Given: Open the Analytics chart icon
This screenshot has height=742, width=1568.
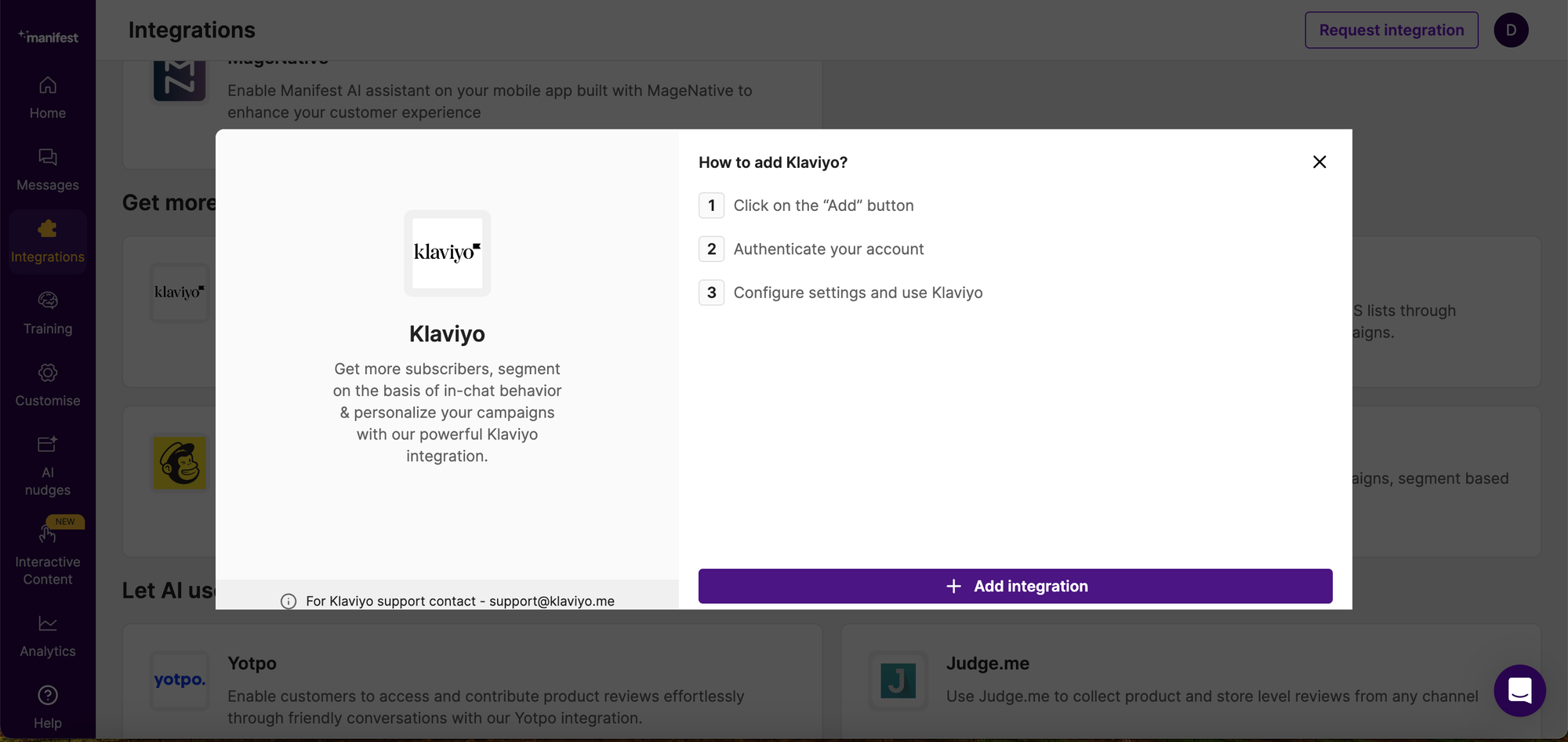Looking at the screenshot, I should pos(48,622).
